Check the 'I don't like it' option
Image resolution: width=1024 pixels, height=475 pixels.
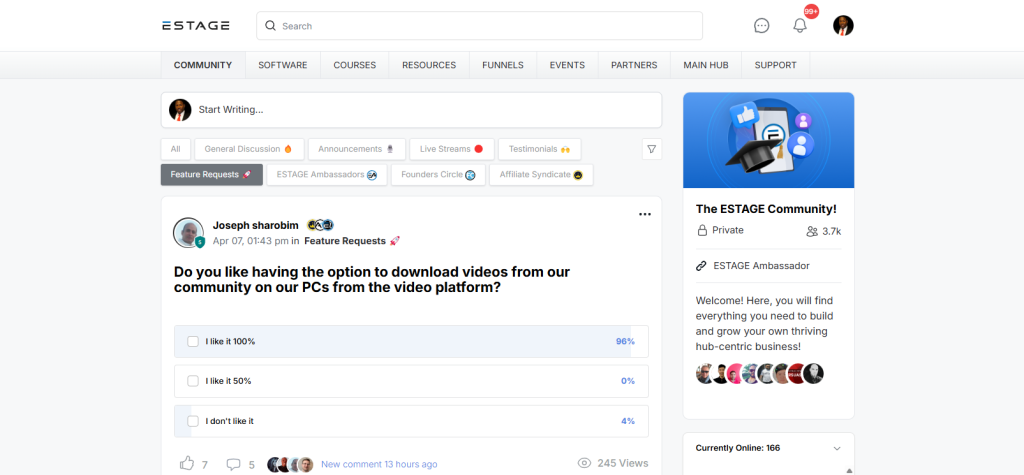193,421
